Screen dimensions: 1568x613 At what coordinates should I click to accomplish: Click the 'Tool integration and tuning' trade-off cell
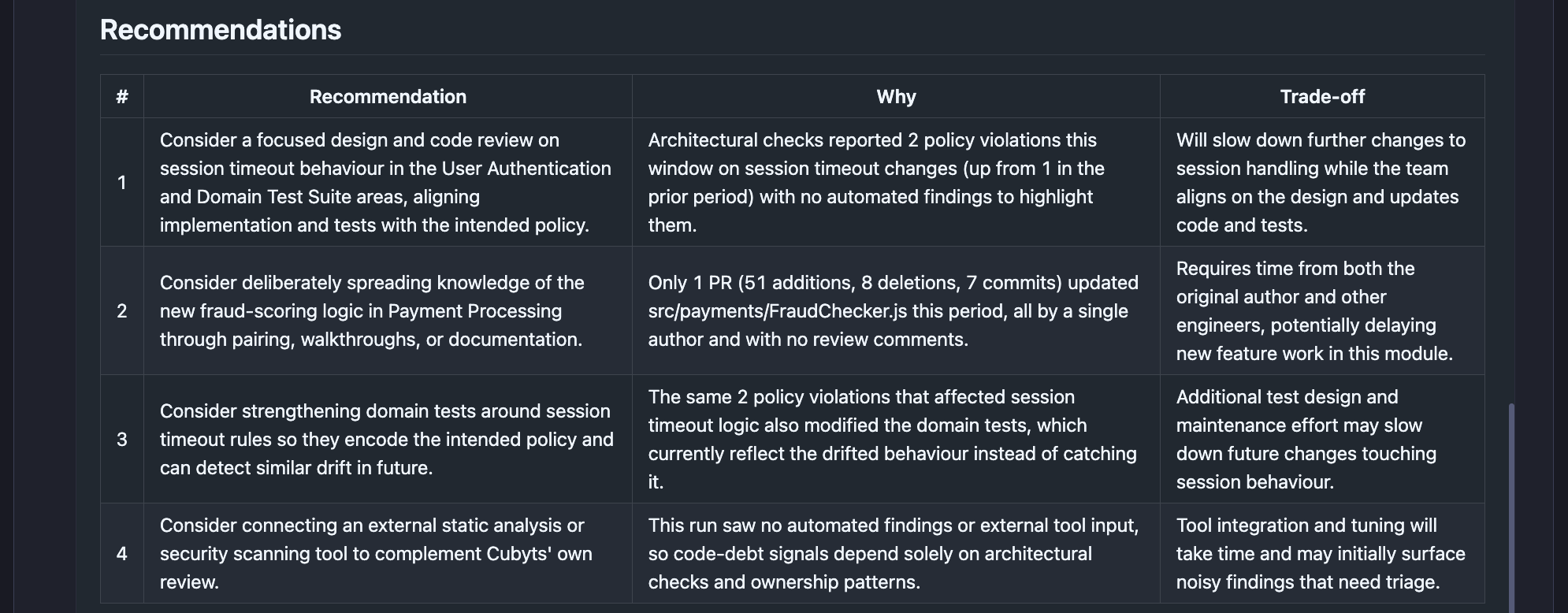[1322, 554]
